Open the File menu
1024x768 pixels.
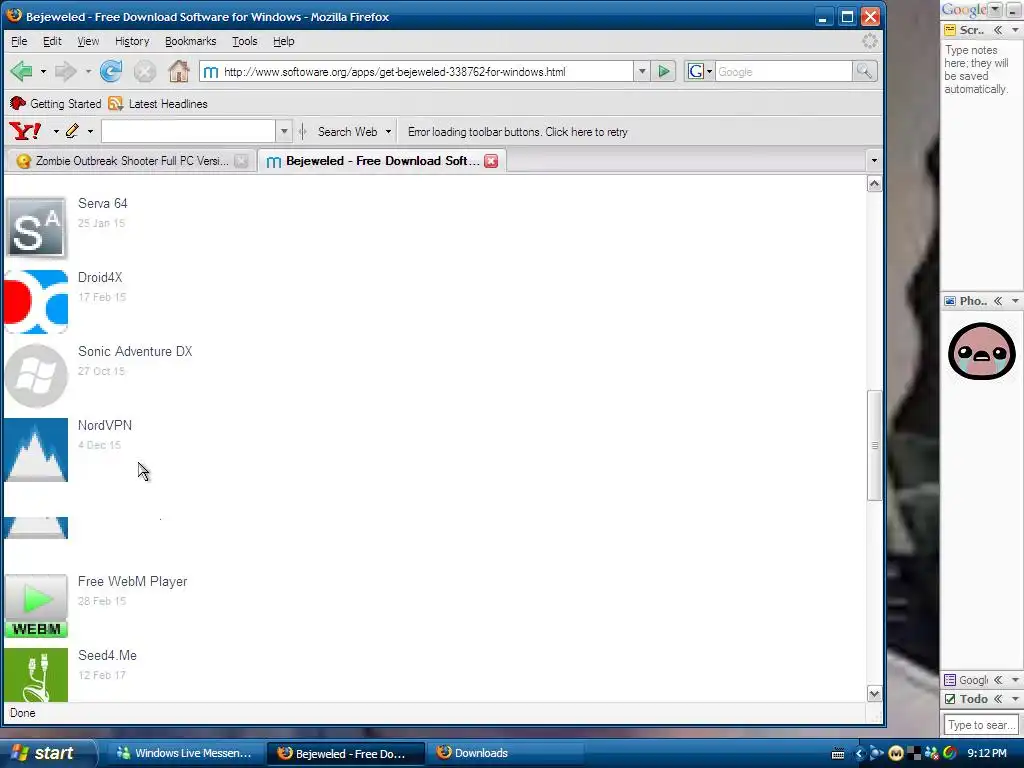coord(19,41)
